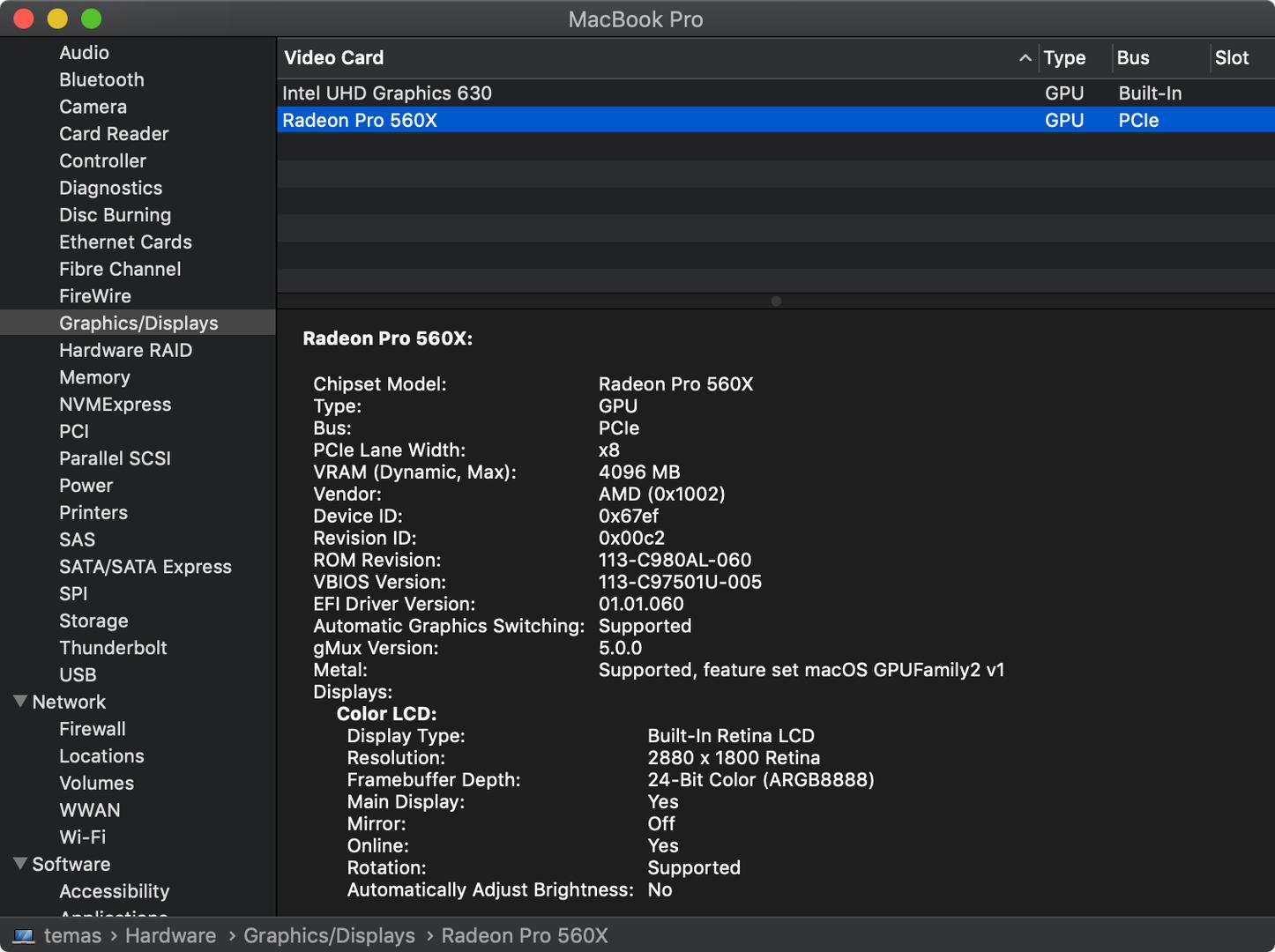Click the split pane divider handle dot
Screen dimensions: 1275x952
[x=776, y=301]
